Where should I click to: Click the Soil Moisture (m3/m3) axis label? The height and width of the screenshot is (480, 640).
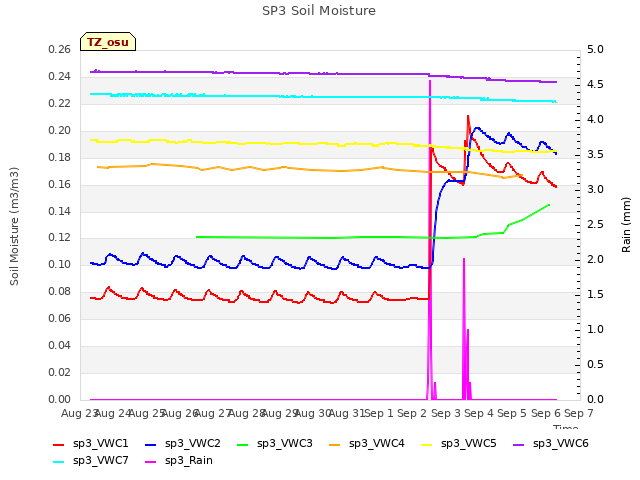(x=14, y=226)
